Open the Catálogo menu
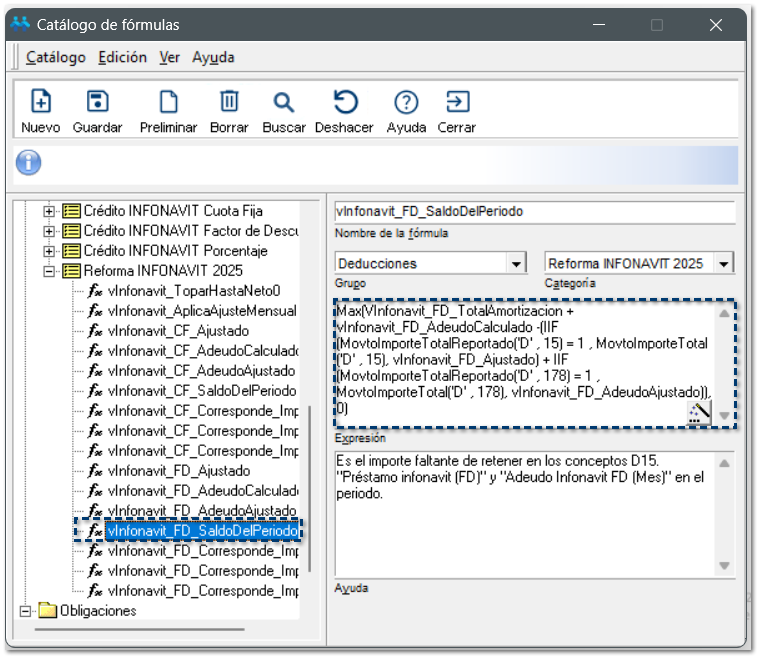Screen dimensions: 760x659 (x=56, y=58)
